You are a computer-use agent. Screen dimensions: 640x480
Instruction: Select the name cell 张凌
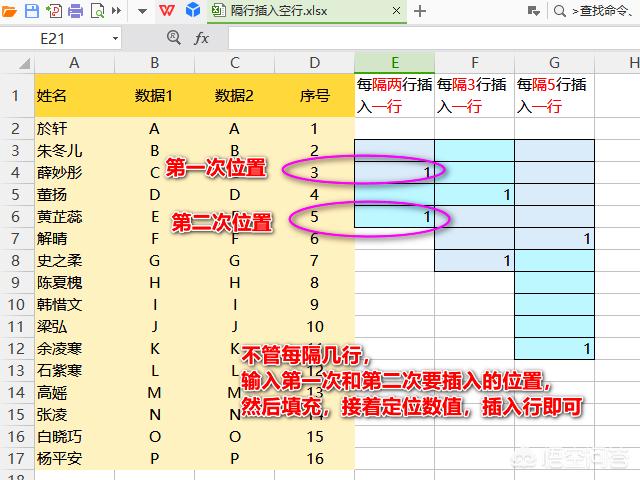(74, 415)
